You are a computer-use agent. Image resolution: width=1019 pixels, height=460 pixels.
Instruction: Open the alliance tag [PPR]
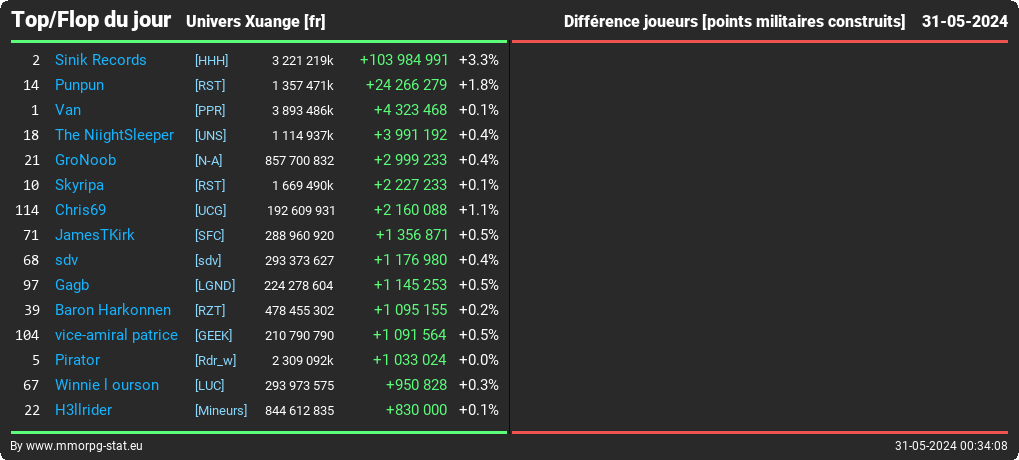210,110
